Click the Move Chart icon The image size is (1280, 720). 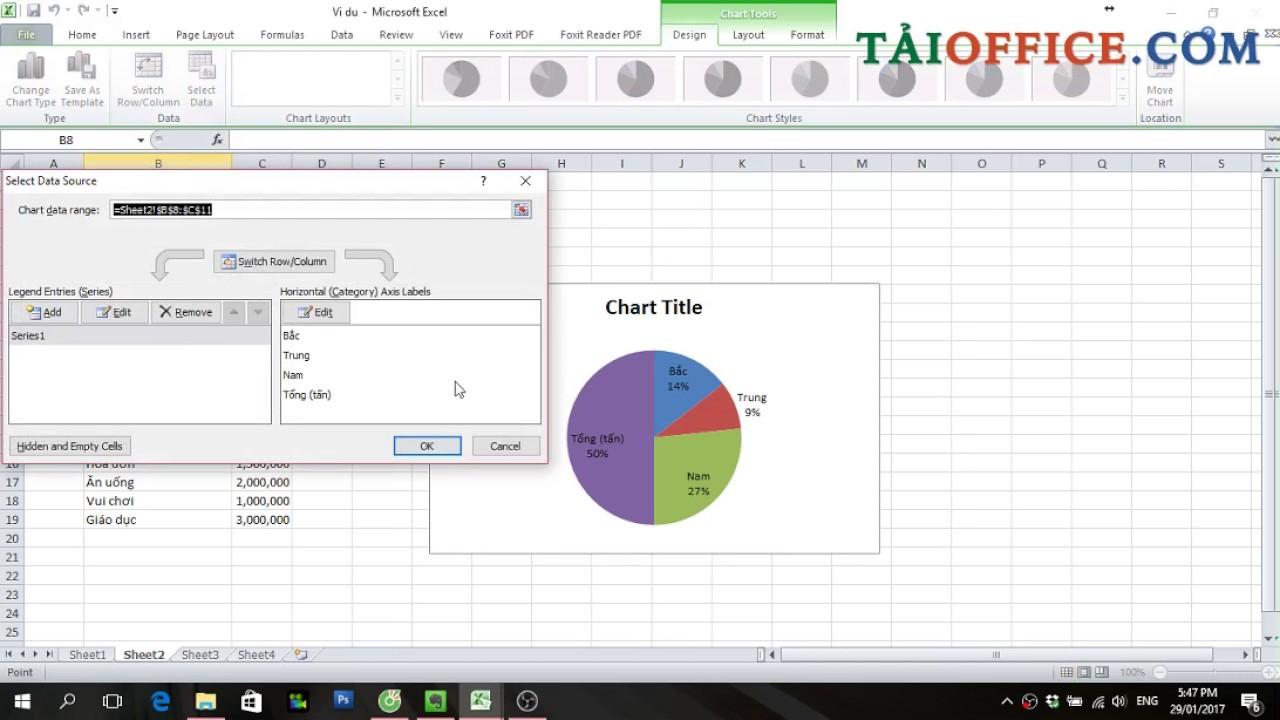click(1160, 80)
